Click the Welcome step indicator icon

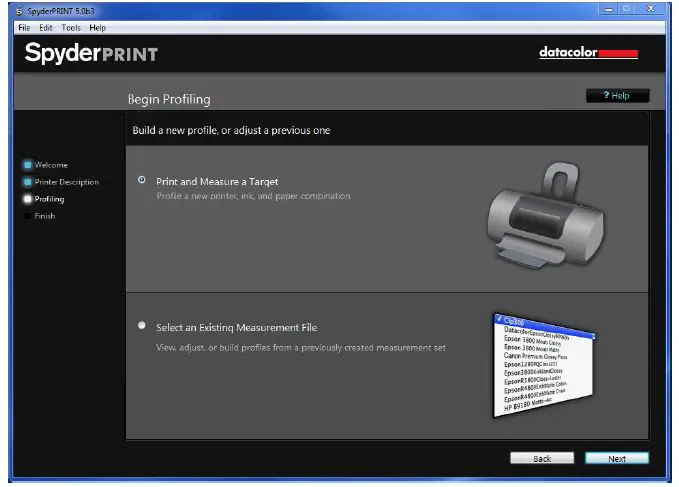[x=28, y=165]
